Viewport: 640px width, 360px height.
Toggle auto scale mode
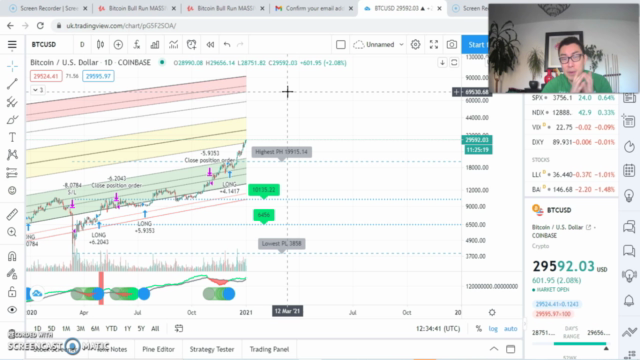[511, 329]
